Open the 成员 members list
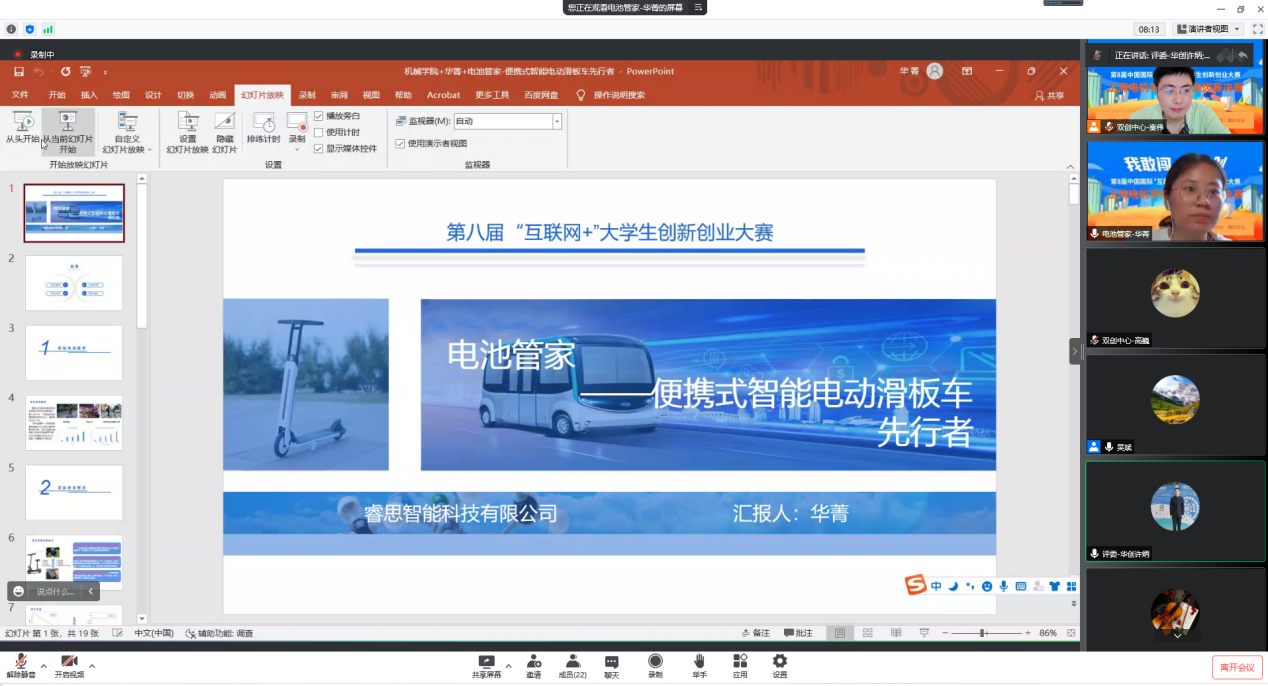Image resolution: width=1268 pixels, height=686 pixels. click(572, 665)
